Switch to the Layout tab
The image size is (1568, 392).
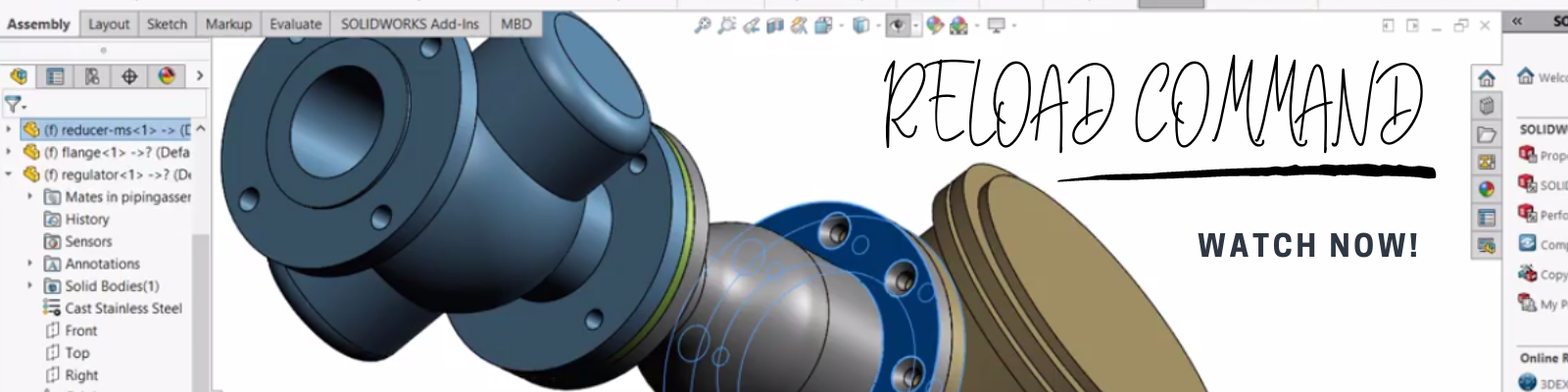[109, 24]
